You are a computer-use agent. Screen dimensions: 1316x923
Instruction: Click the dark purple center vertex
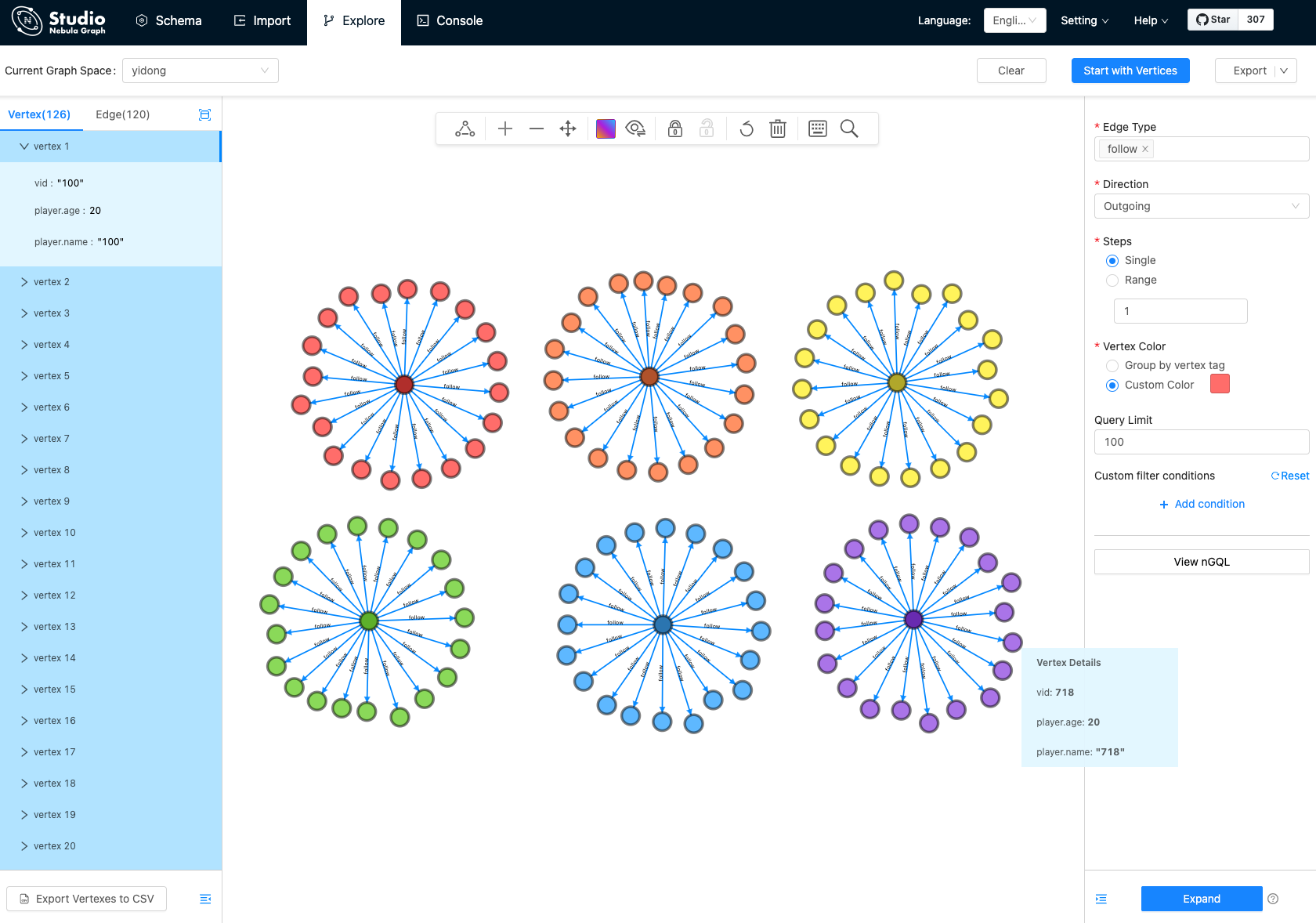pos(913,619)
